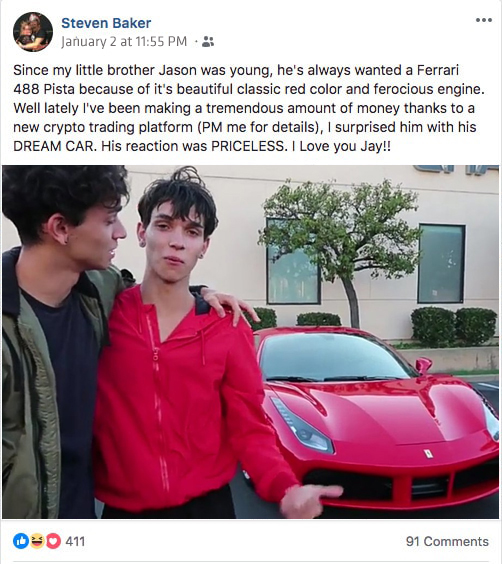Open the Steven Baker profile name link
Viewport: 502px width, 564px height.
106,23
